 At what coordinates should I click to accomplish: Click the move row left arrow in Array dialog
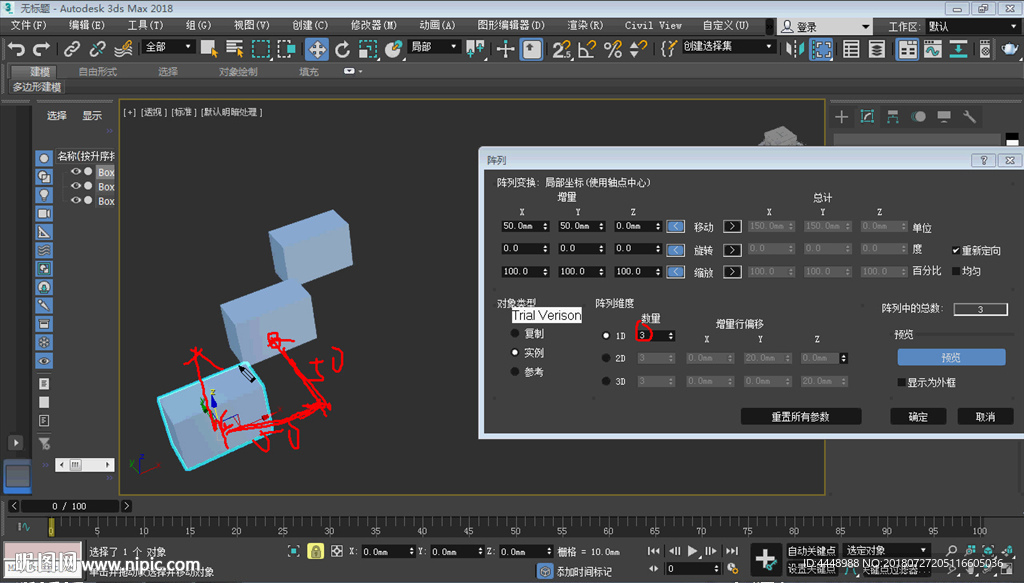(x=675, y=227)
